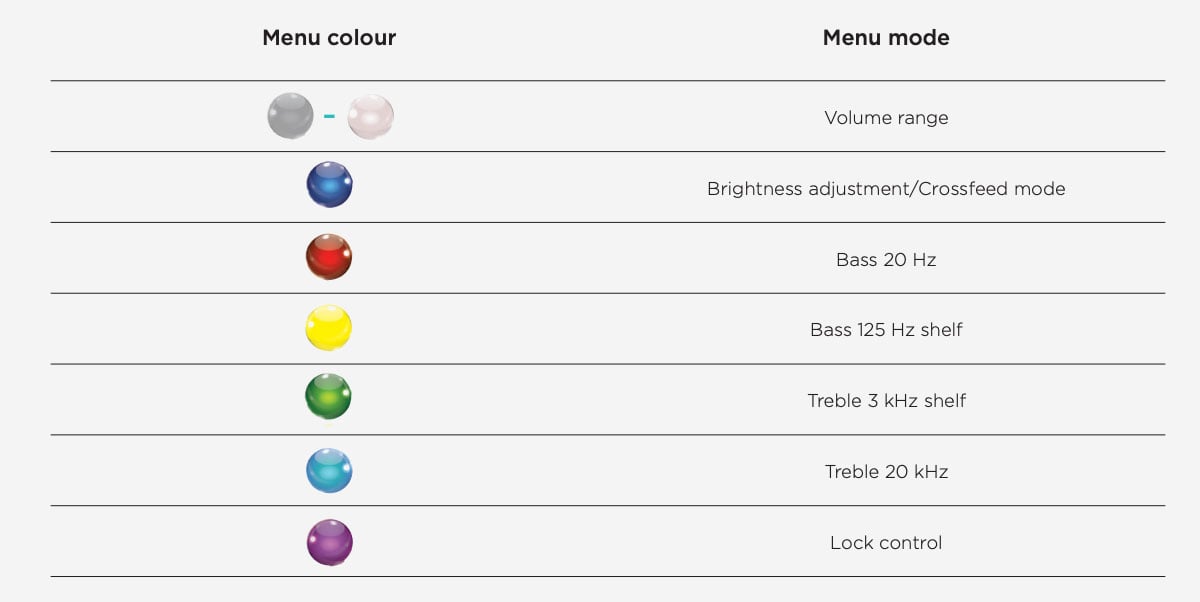Viewport: 1200px width, 602px height.
Task: Click the yellow Bass 125 Hz shelf sphere
Action: click(329, 328)
